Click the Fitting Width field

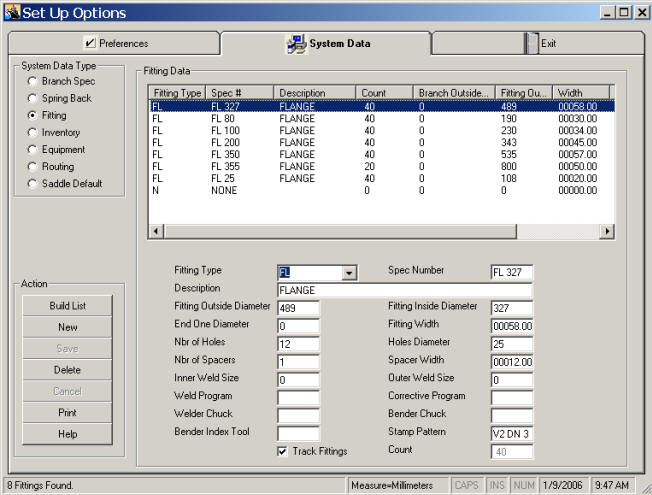point(512,326)
